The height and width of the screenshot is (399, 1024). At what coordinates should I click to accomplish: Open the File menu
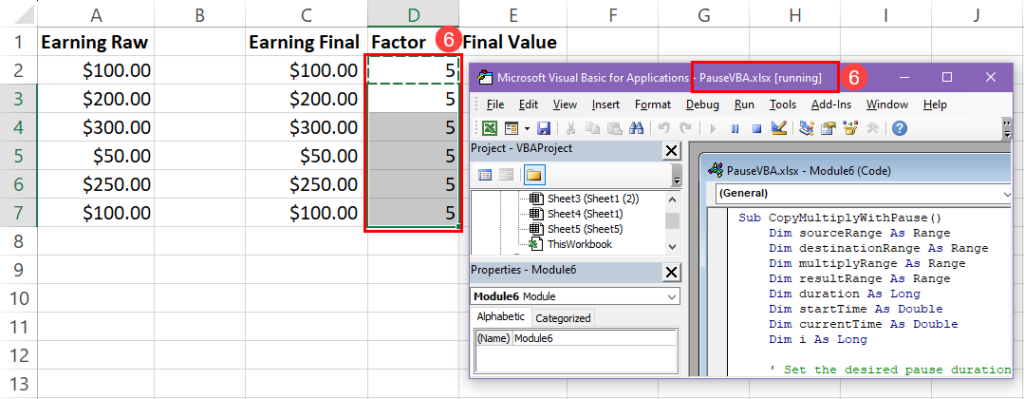(x=495, y=104)
